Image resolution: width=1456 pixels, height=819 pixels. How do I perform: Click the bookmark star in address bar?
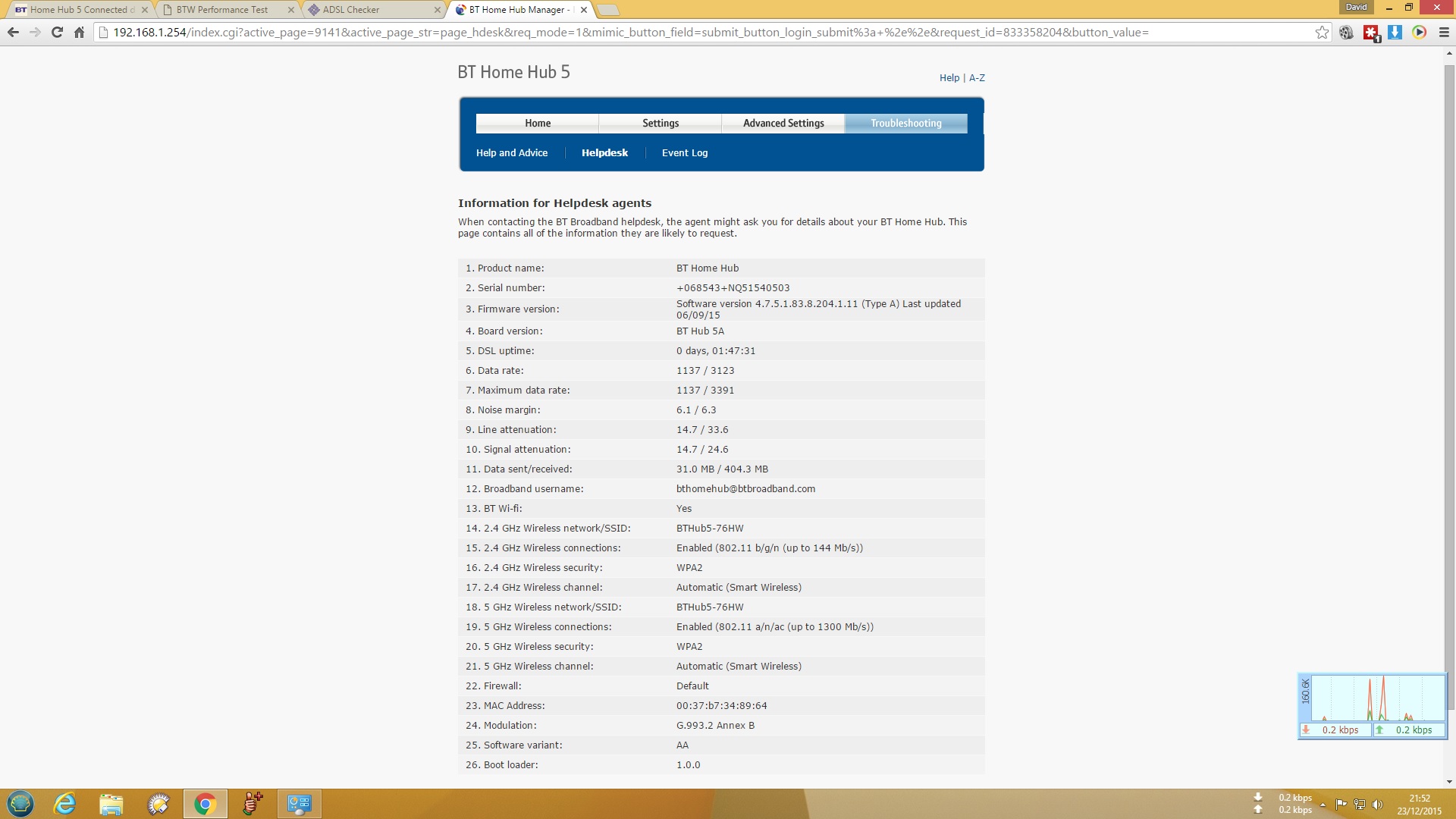pos(1322,33)
